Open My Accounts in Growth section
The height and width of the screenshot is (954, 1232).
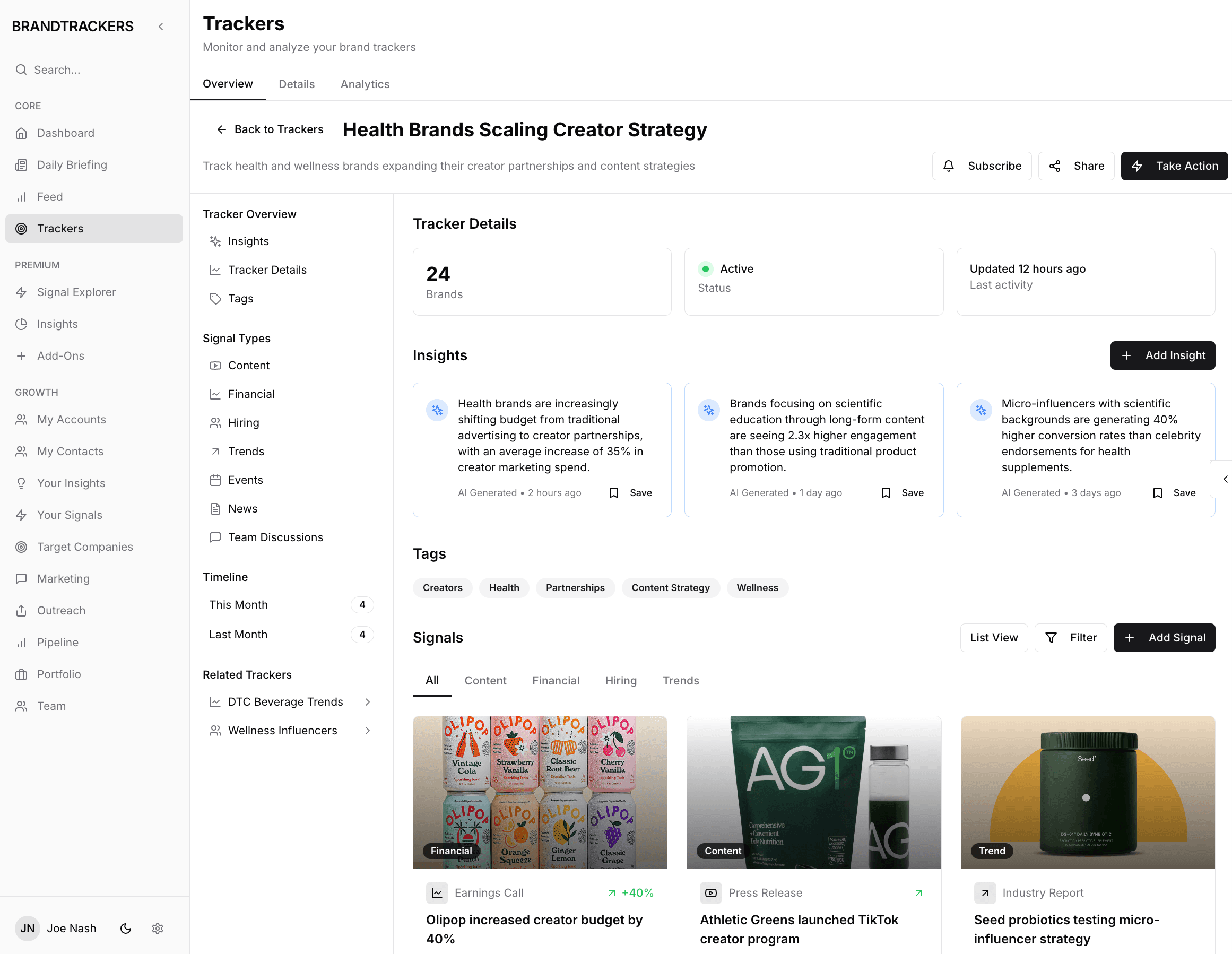[93, 420]
